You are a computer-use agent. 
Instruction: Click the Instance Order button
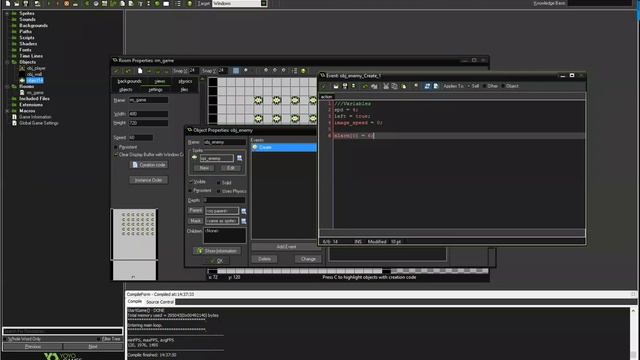149,180
